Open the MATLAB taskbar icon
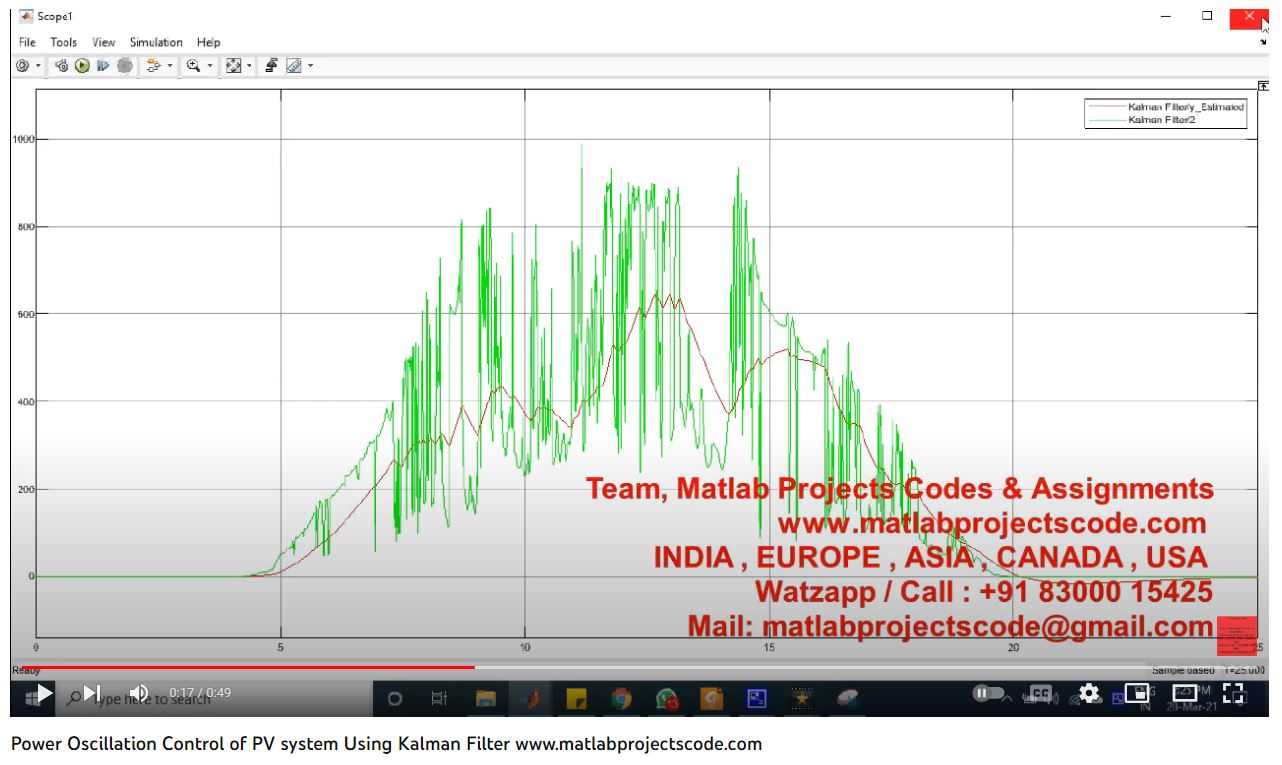The image size is (1282, 765). [531, 699]
